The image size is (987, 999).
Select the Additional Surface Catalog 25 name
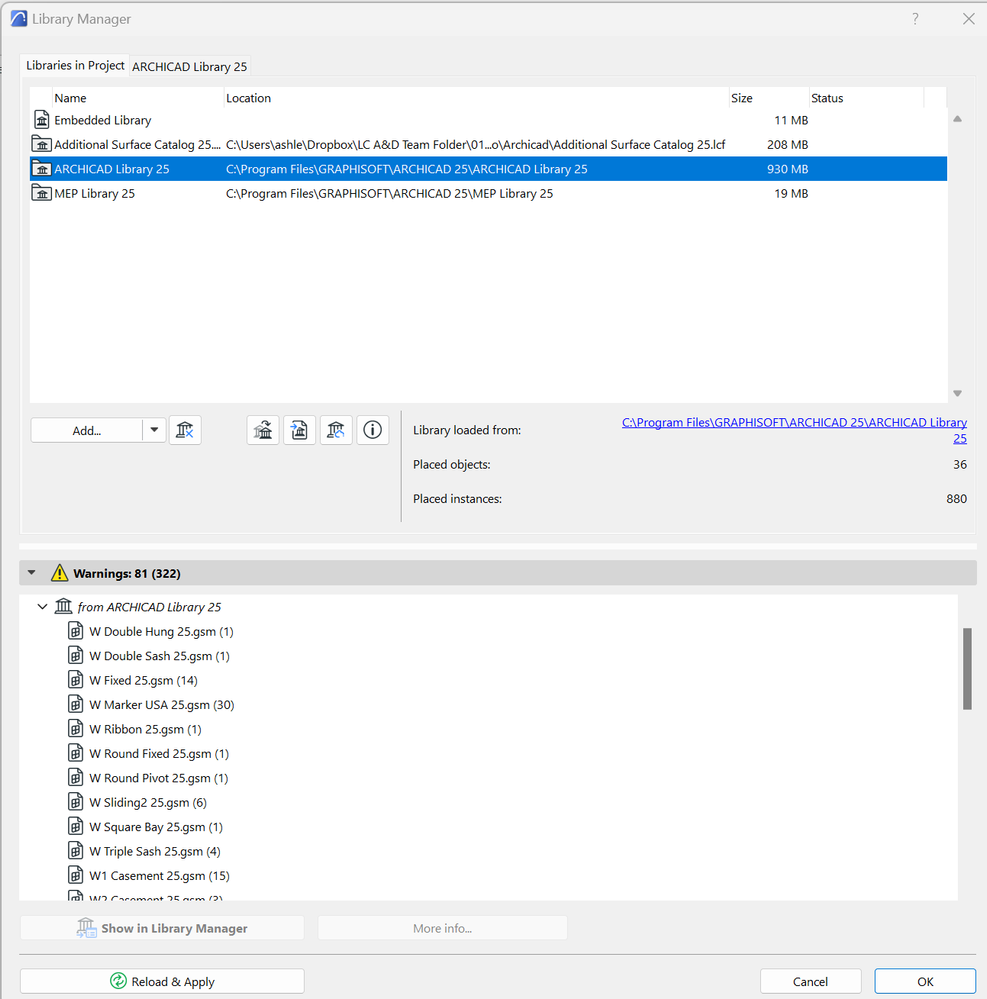click(137, 145)
